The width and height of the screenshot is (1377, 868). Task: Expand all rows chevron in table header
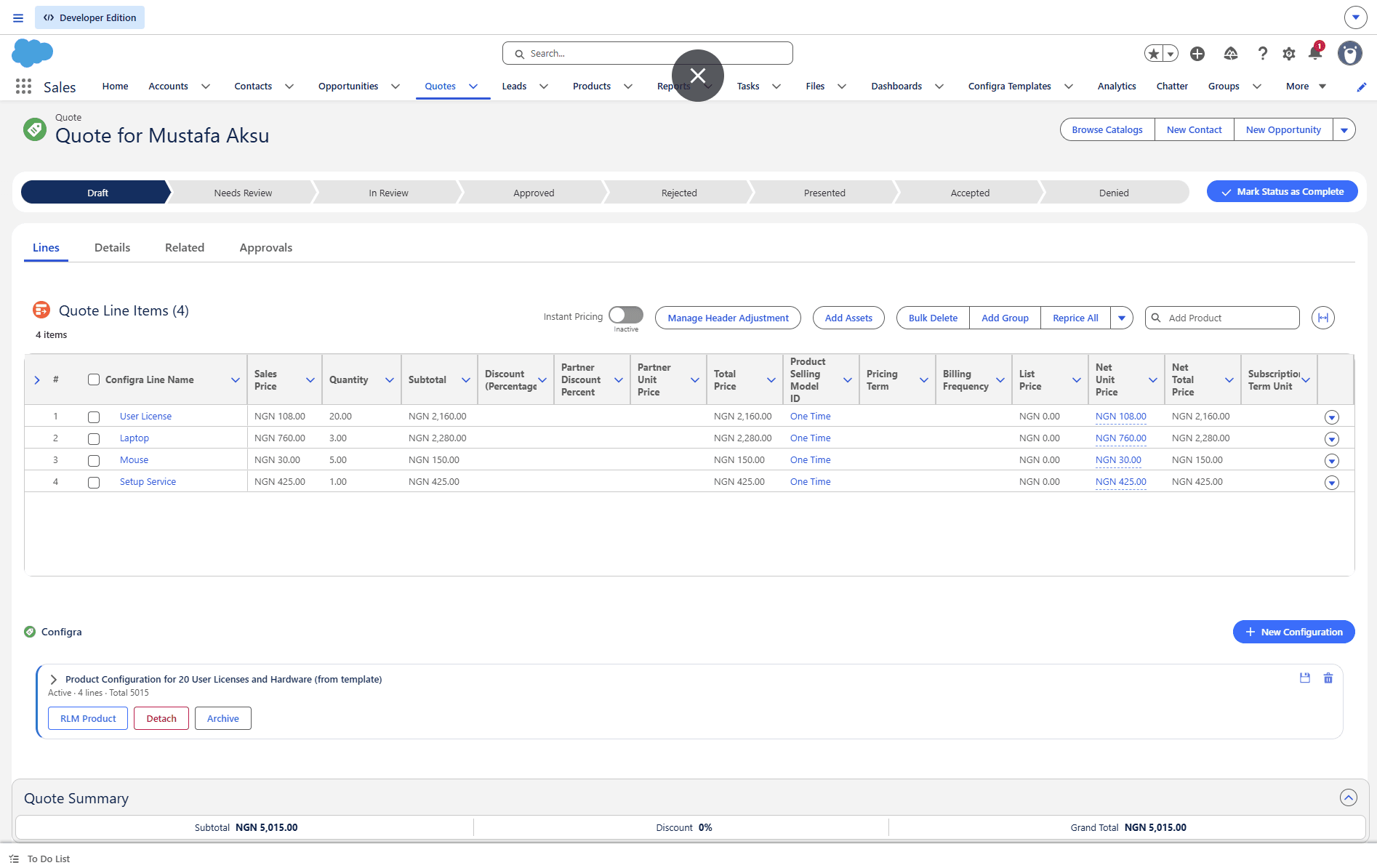(x=37, y=379)
